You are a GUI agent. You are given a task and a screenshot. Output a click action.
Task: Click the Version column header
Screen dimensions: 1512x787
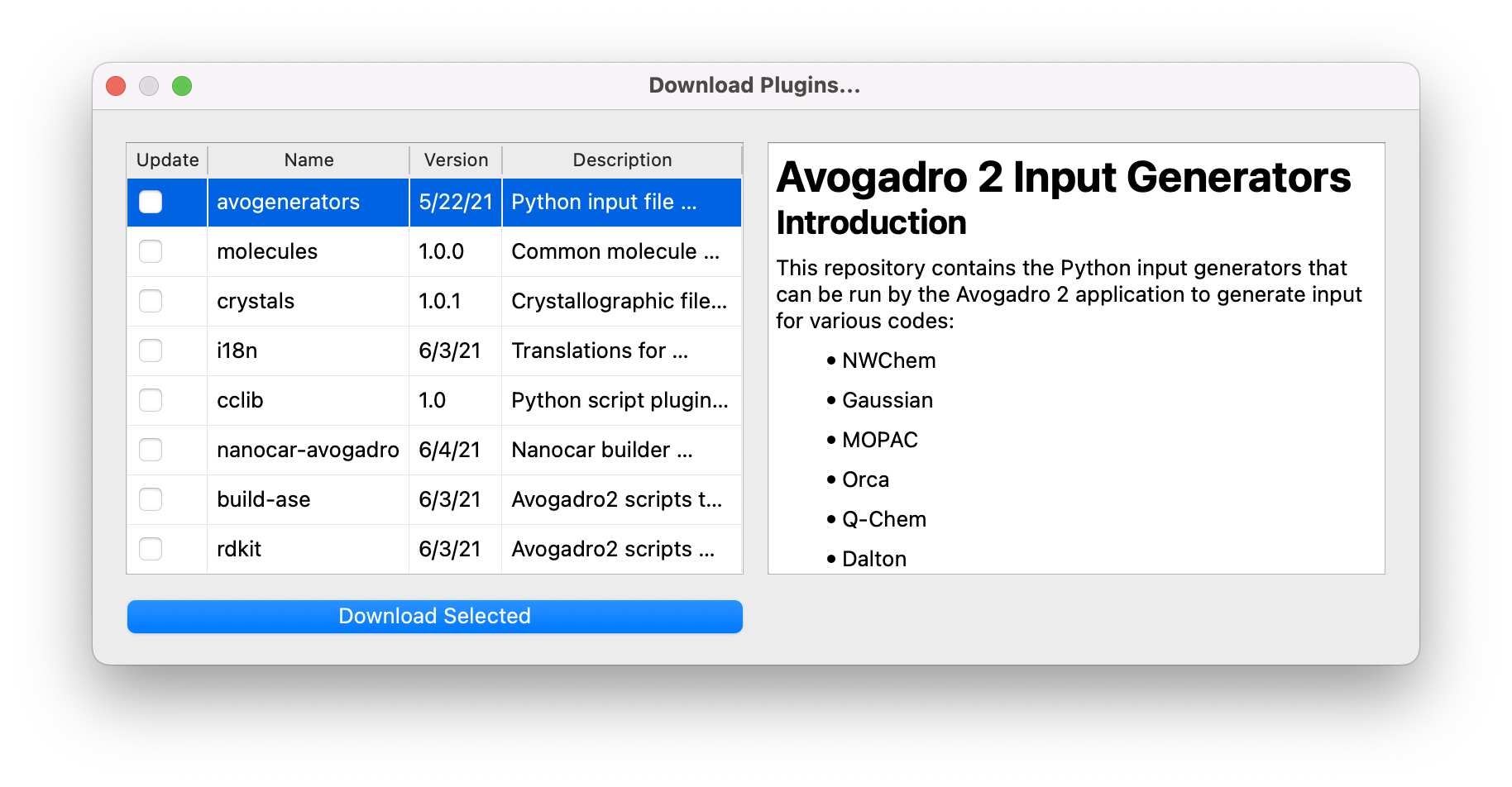click(x=455, y=160)
